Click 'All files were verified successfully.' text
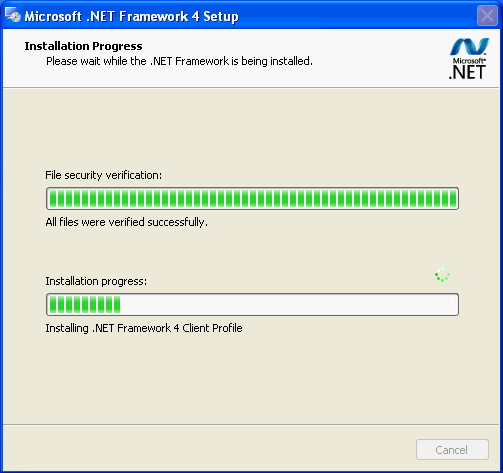Image resolution: width=503 pixels, height=473 pixels. click(x=127, y=222)
